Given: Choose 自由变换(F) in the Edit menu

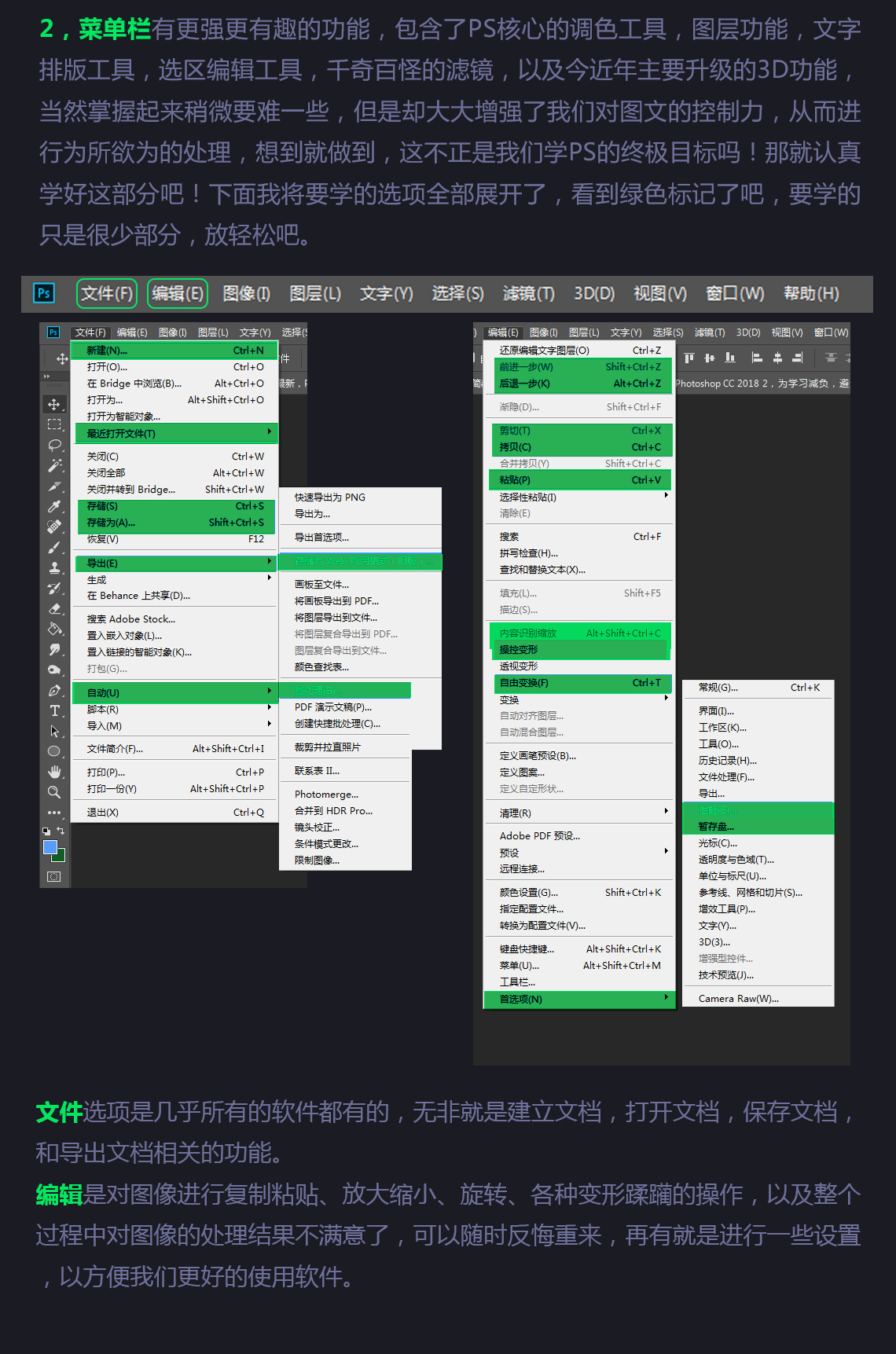Looking at the screenshot, I should tap(583, 683).
